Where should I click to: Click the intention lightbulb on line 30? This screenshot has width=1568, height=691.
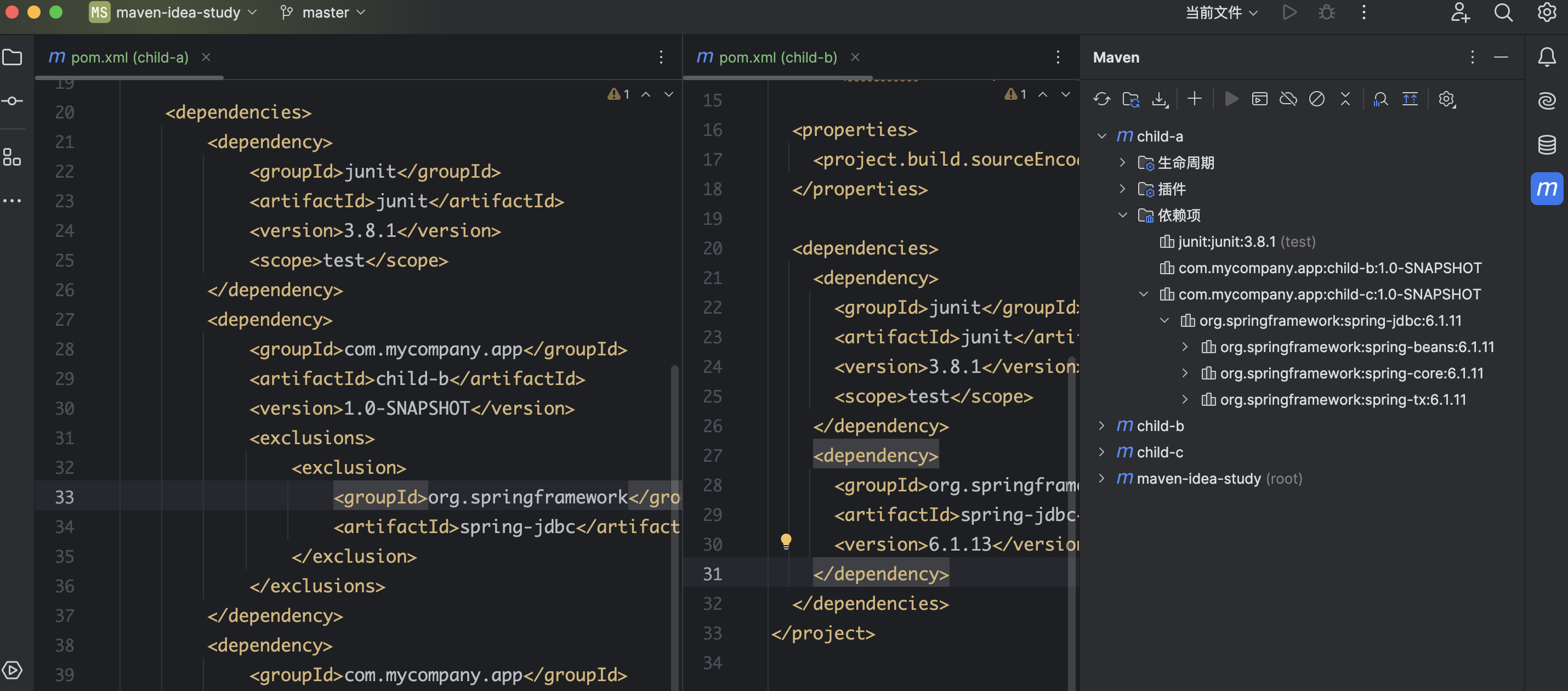click(786, 540)
